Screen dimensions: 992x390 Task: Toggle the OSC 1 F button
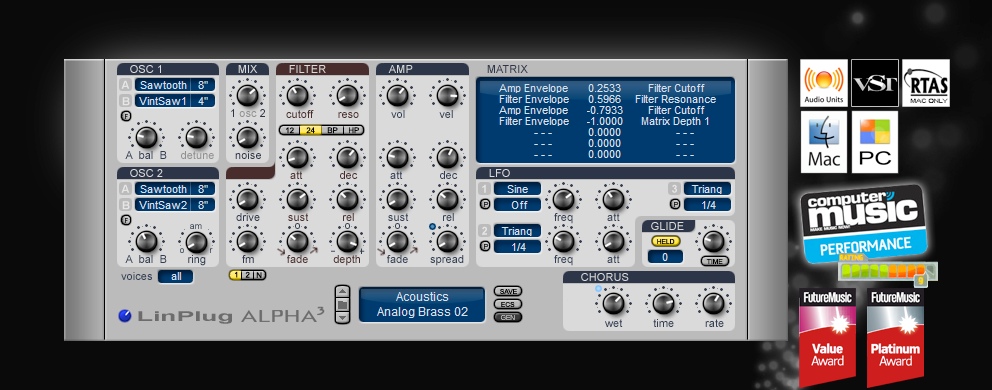tap(125, 116)
